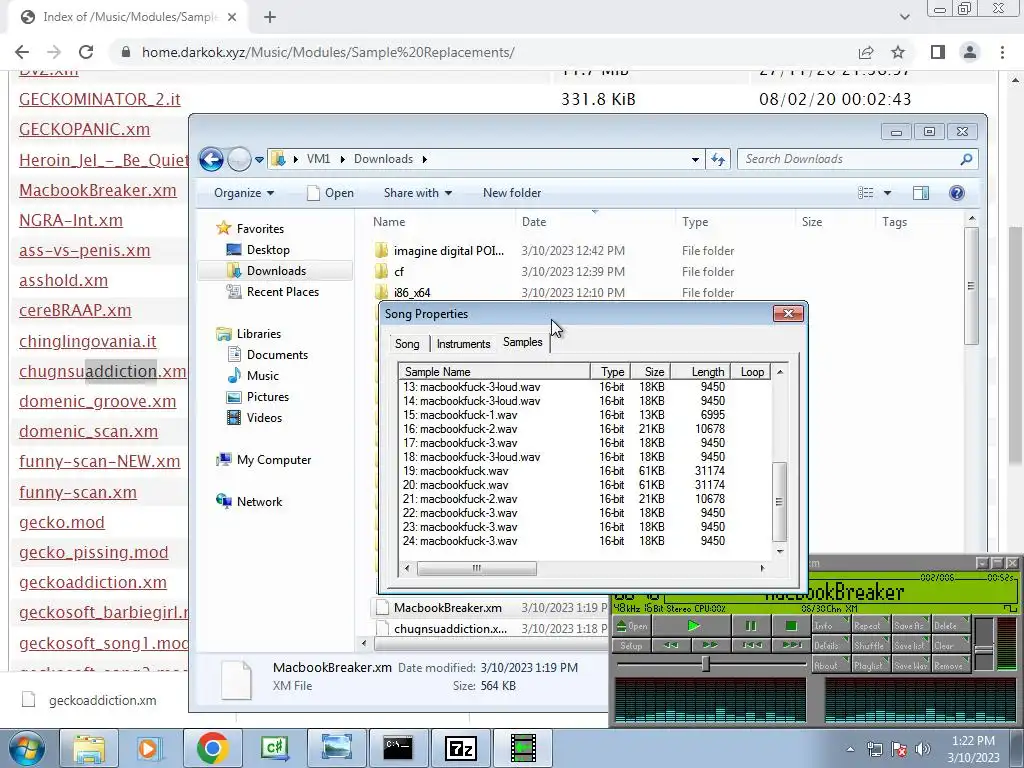Toggle Shuffle in the module player
1024x768 pixels.
pyautogui.click(x=870, y=645)
